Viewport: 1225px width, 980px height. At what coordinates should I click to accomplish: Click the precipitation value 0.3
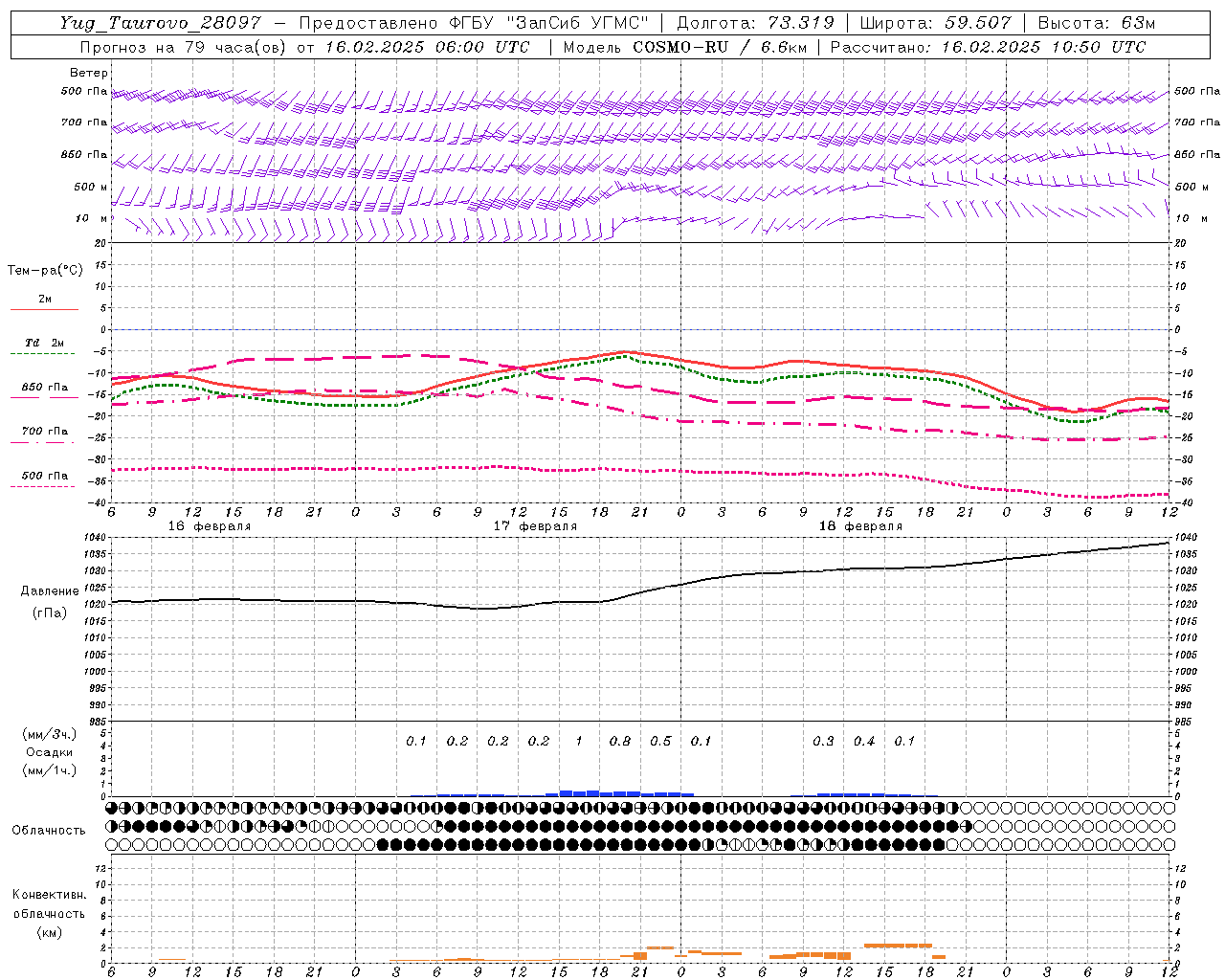click(823, 742)
